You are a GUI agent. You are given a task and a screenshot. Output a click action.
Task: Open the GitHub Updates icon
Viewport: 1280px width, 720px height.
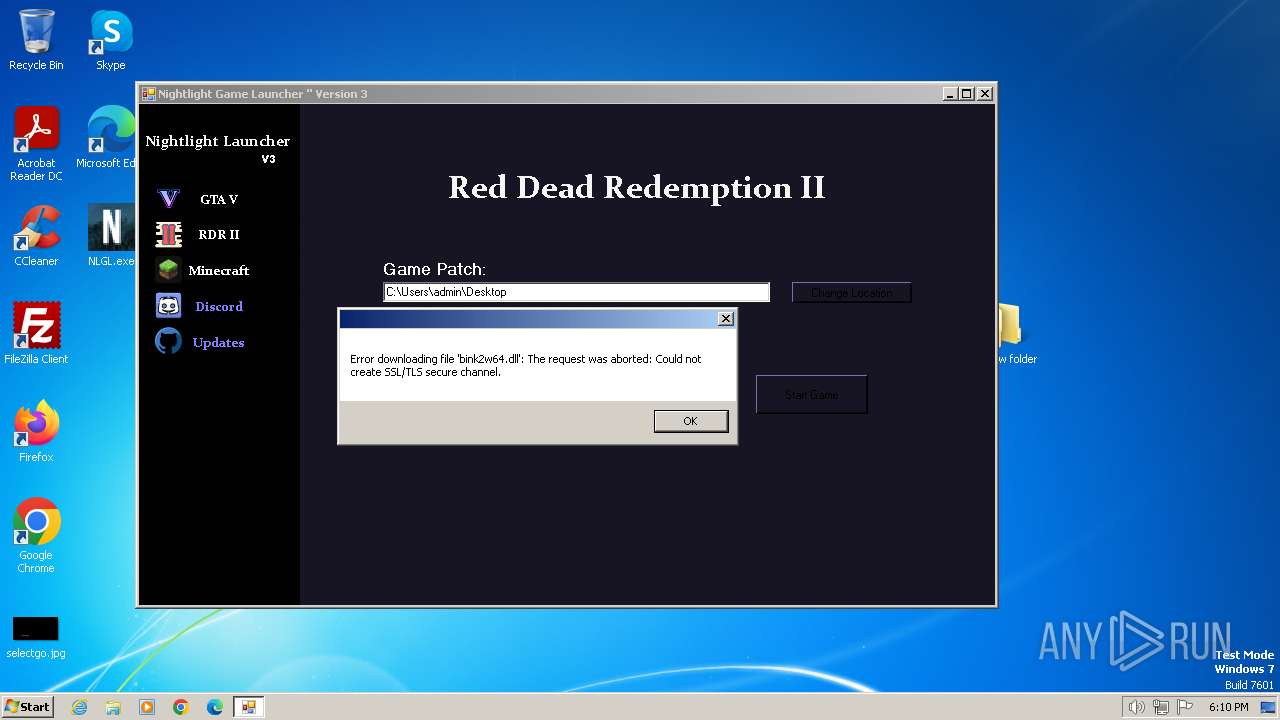point(168,342)
